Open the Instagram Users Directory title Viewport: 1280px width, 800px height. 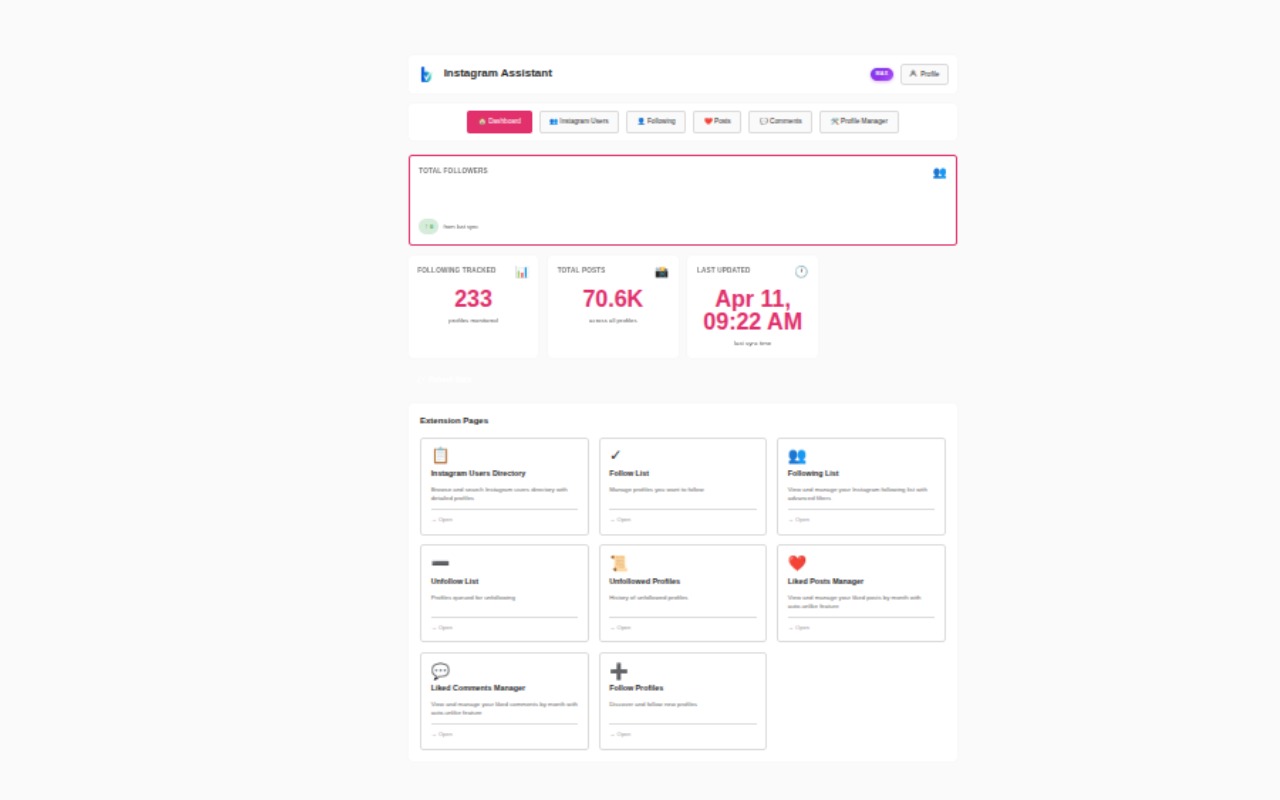(x=478, y=473)
